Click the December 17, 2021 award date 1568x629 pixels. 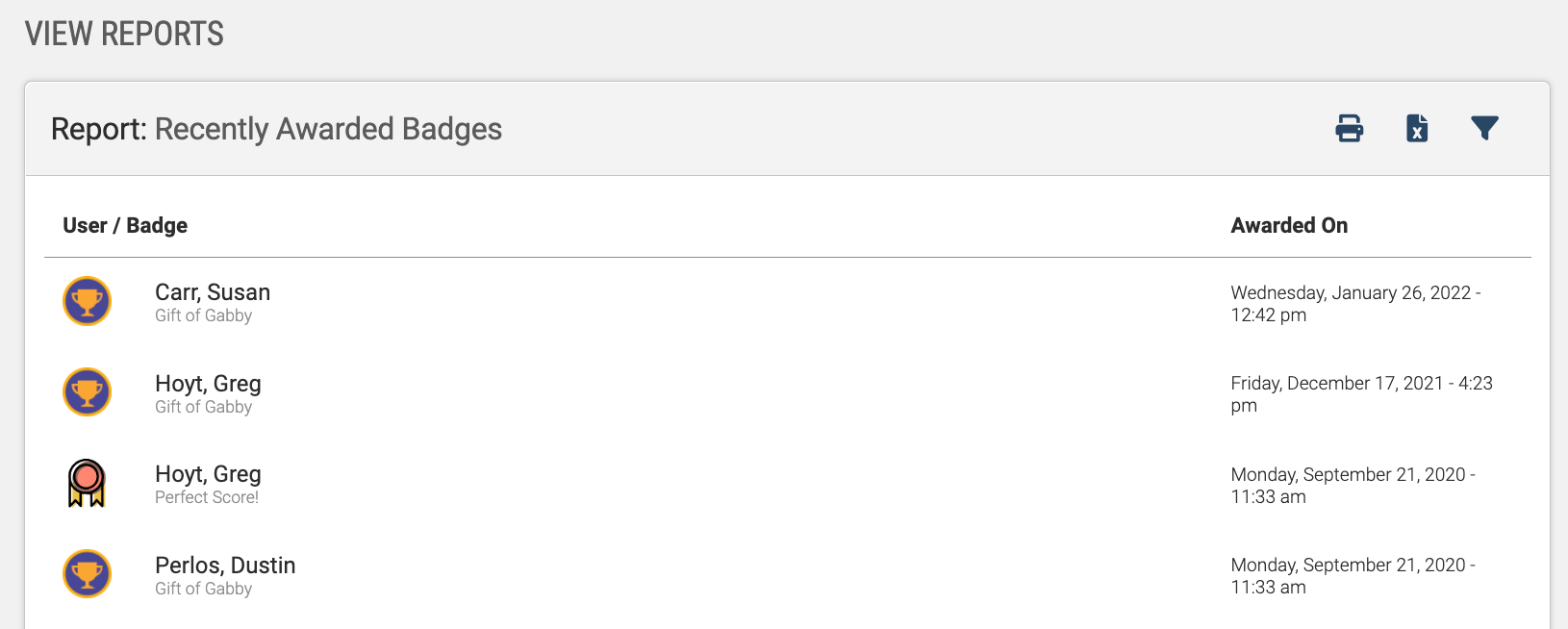tap(1361, 394)
